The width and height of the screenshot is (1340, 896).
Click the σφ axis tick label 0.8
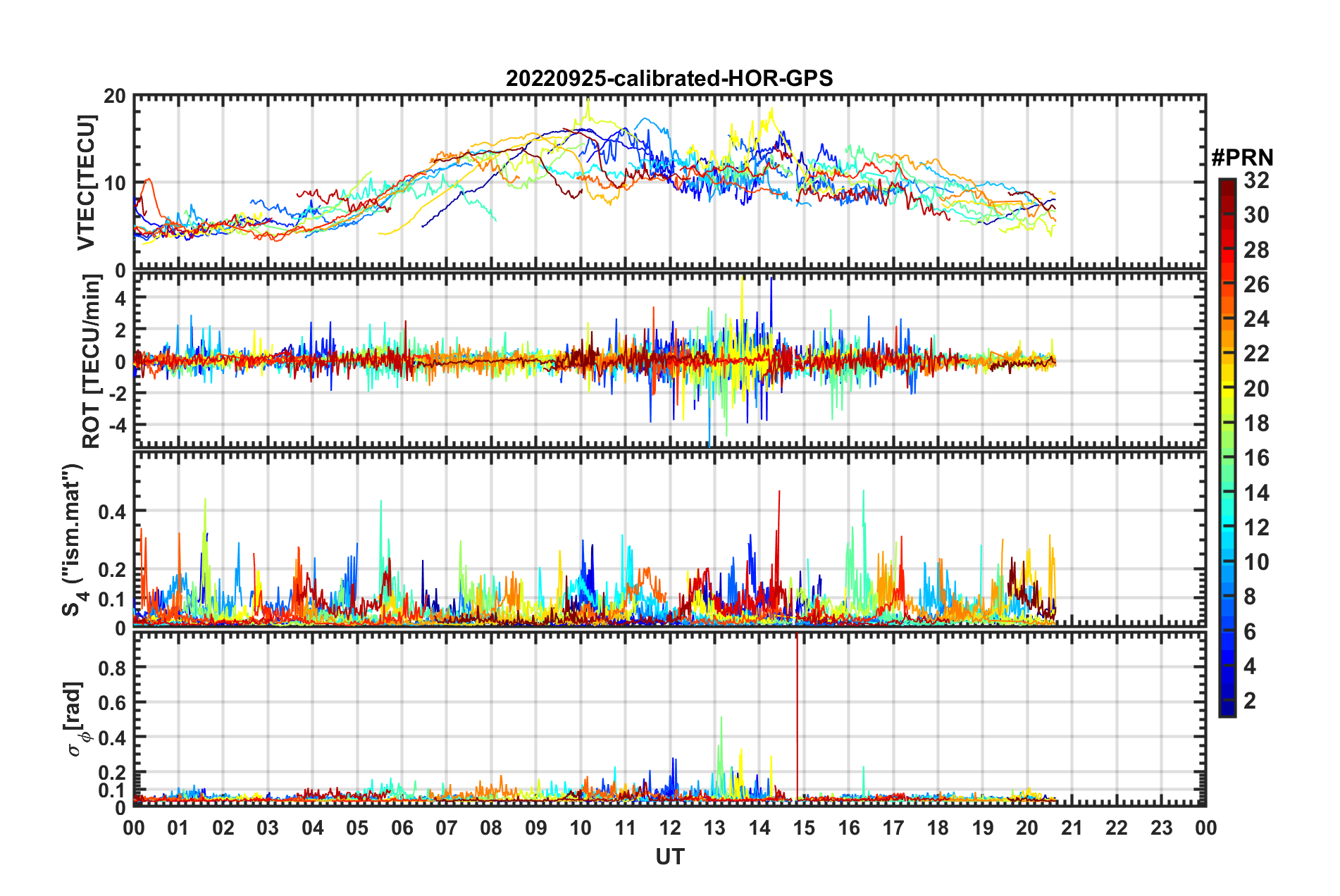pos(113,668)
